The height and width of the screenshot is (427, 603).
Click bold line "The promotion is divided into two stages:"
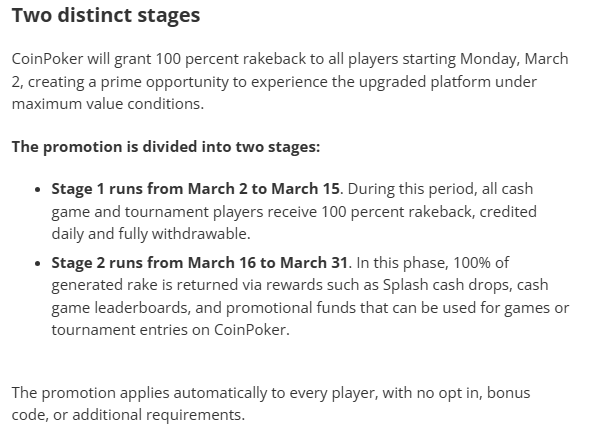(166, 146)
